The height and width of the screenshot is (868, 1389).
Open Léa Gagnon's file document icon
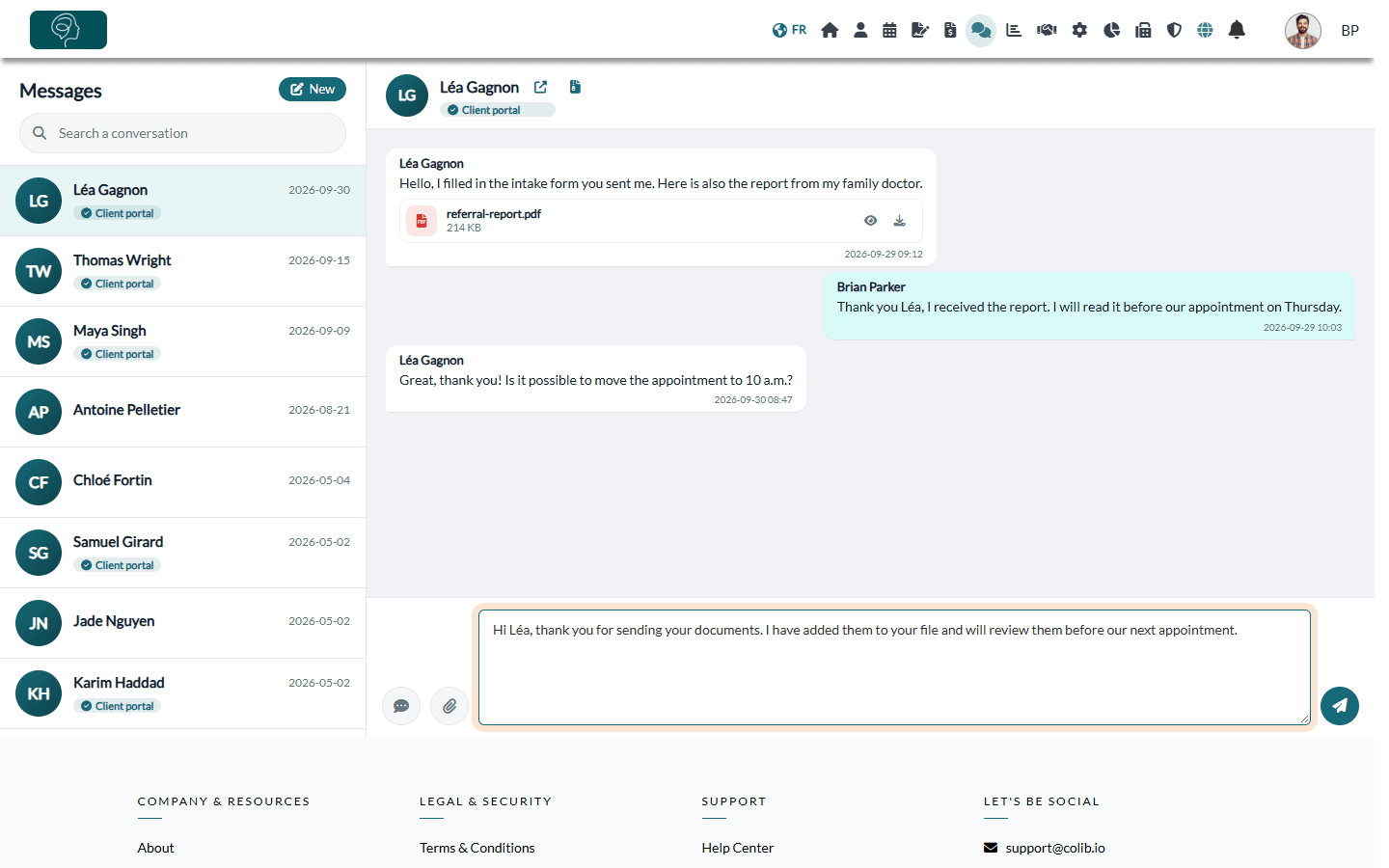coord(575,87)
